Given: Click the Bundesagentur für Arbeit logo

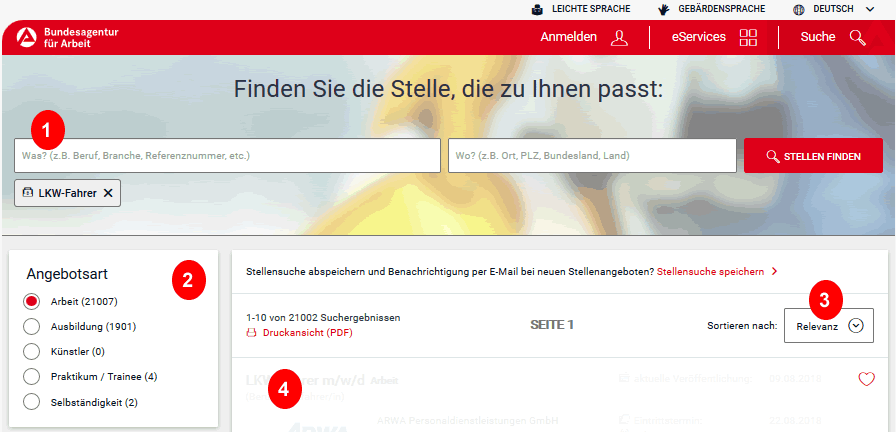Looking at the screenshot, I should point(27,38).
